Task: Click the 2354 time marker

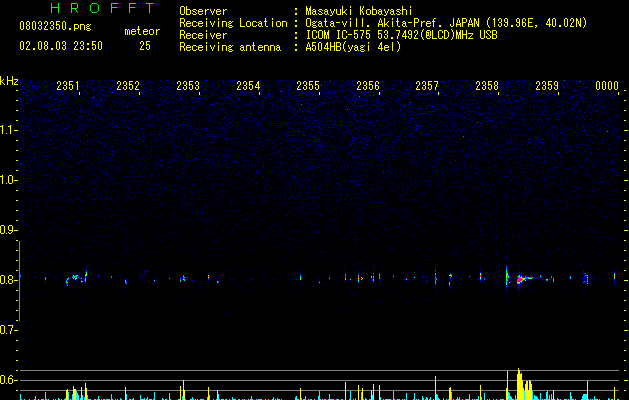Action: 248,86
